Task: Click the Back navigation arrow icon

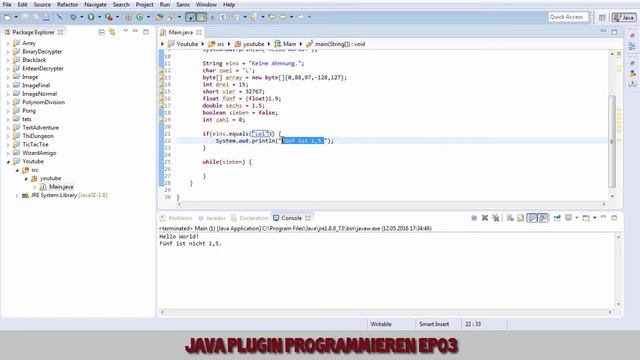Action: tap(282, 17)
